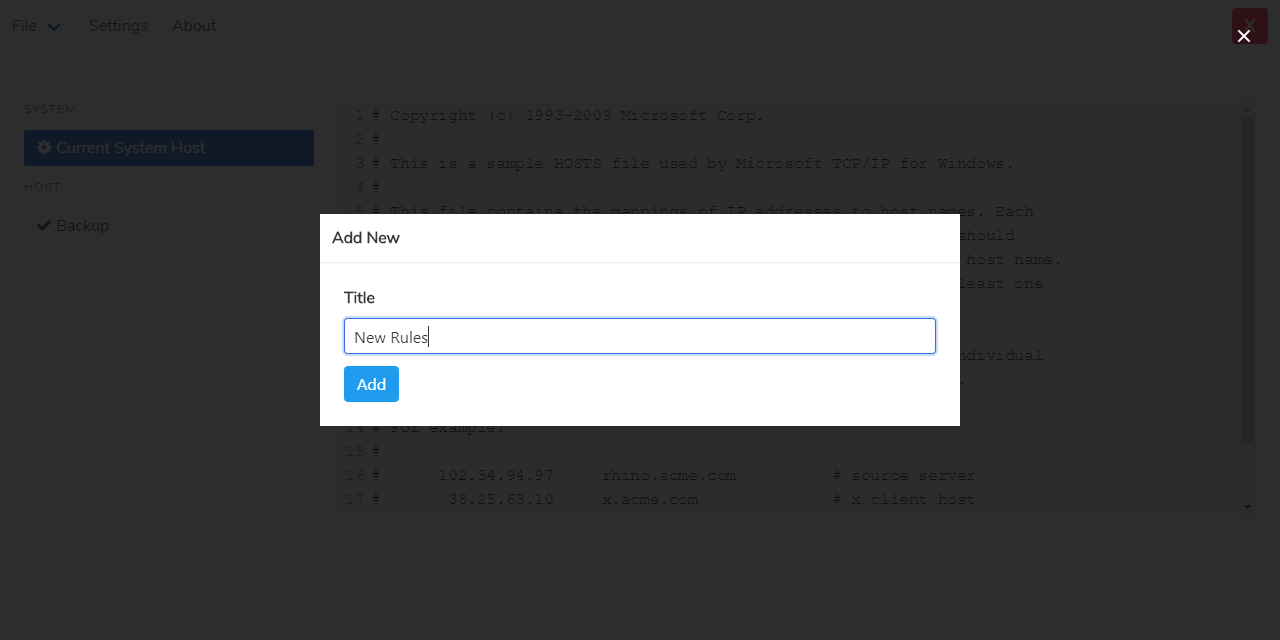The width and height of the screenshot is (1280, 640).
Task: Click the hosts editor vertical scrollbar thumb
Action: (x=1247, y=280)
